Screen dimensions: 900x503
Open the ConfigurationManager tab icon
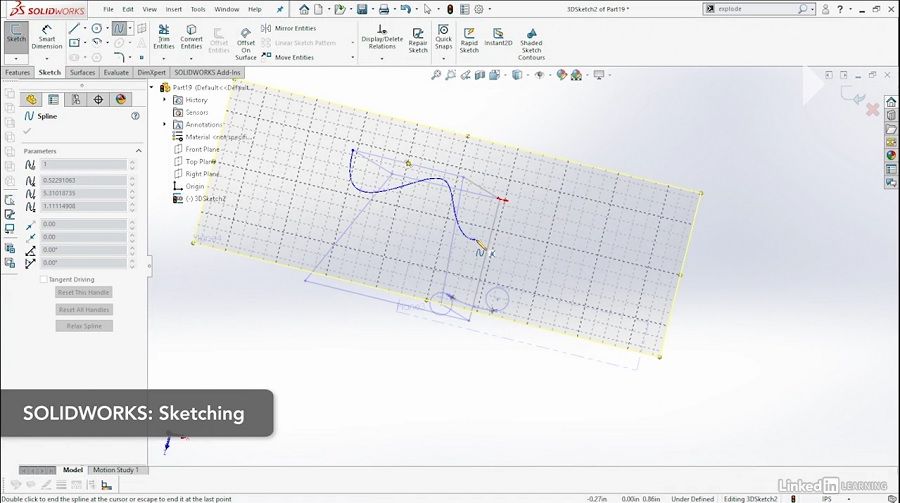click(x=76, y=99)
